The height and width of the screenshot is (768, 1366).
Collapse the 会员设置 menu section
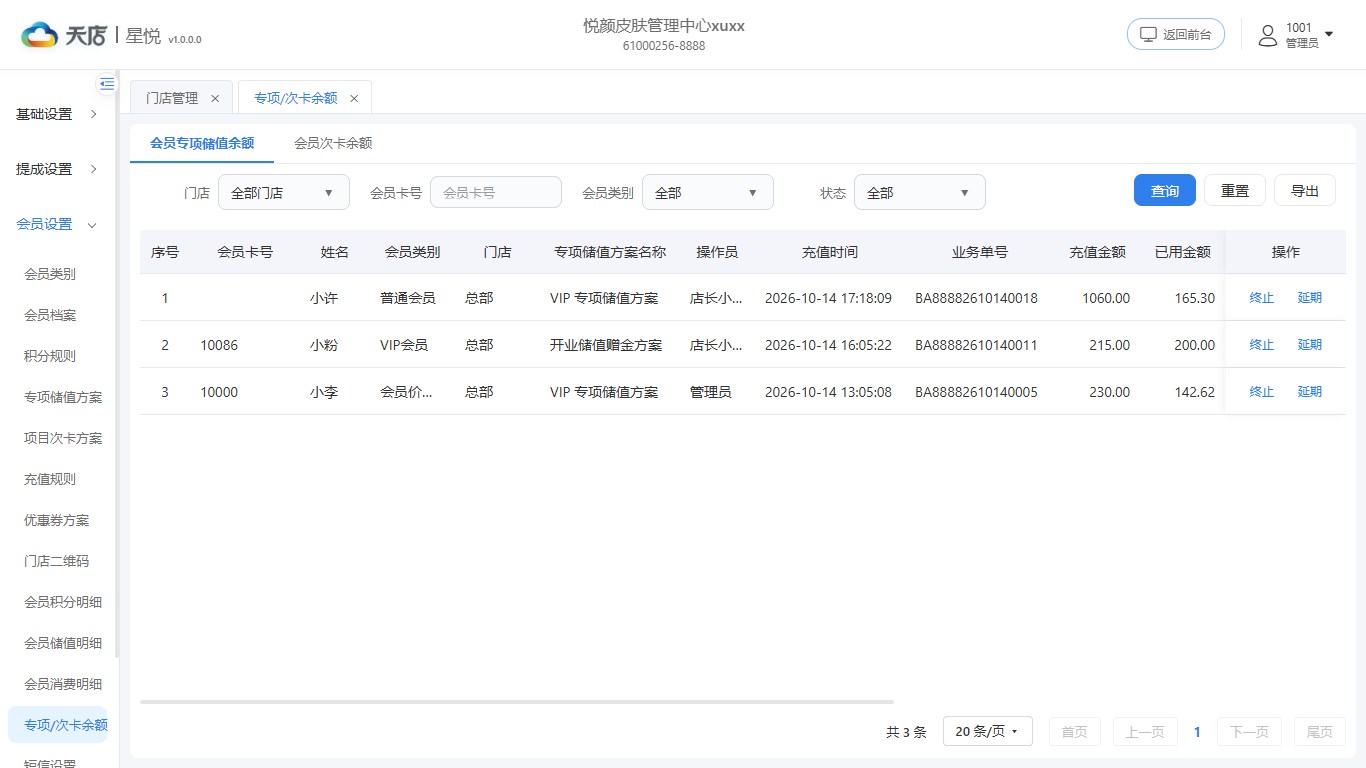58,224
